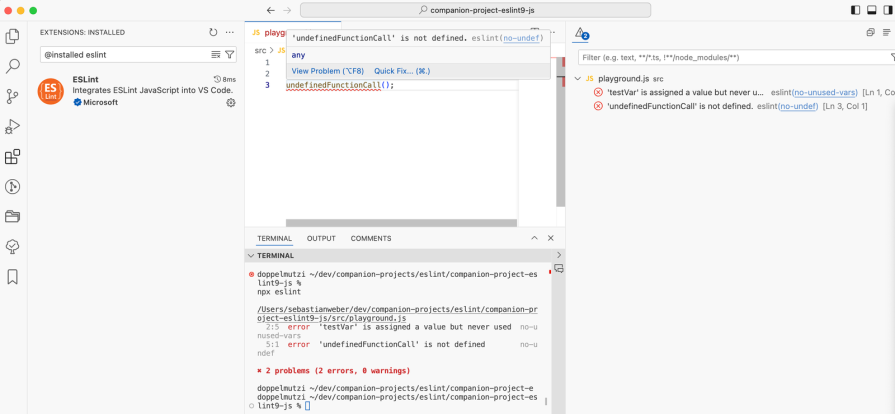
Task: Toggle the bottom panel layout button
Action: point(870,10)
